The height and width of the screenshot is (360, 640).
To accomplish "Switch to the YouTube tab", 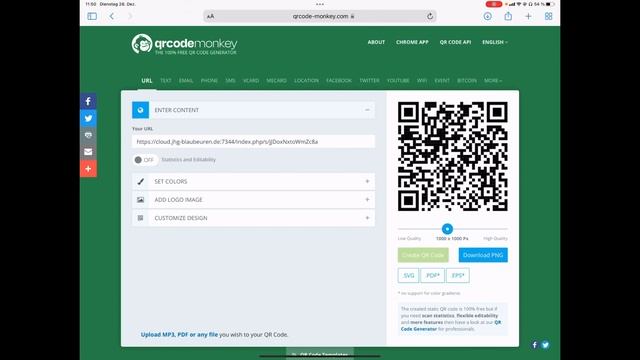I will point(398,80).
